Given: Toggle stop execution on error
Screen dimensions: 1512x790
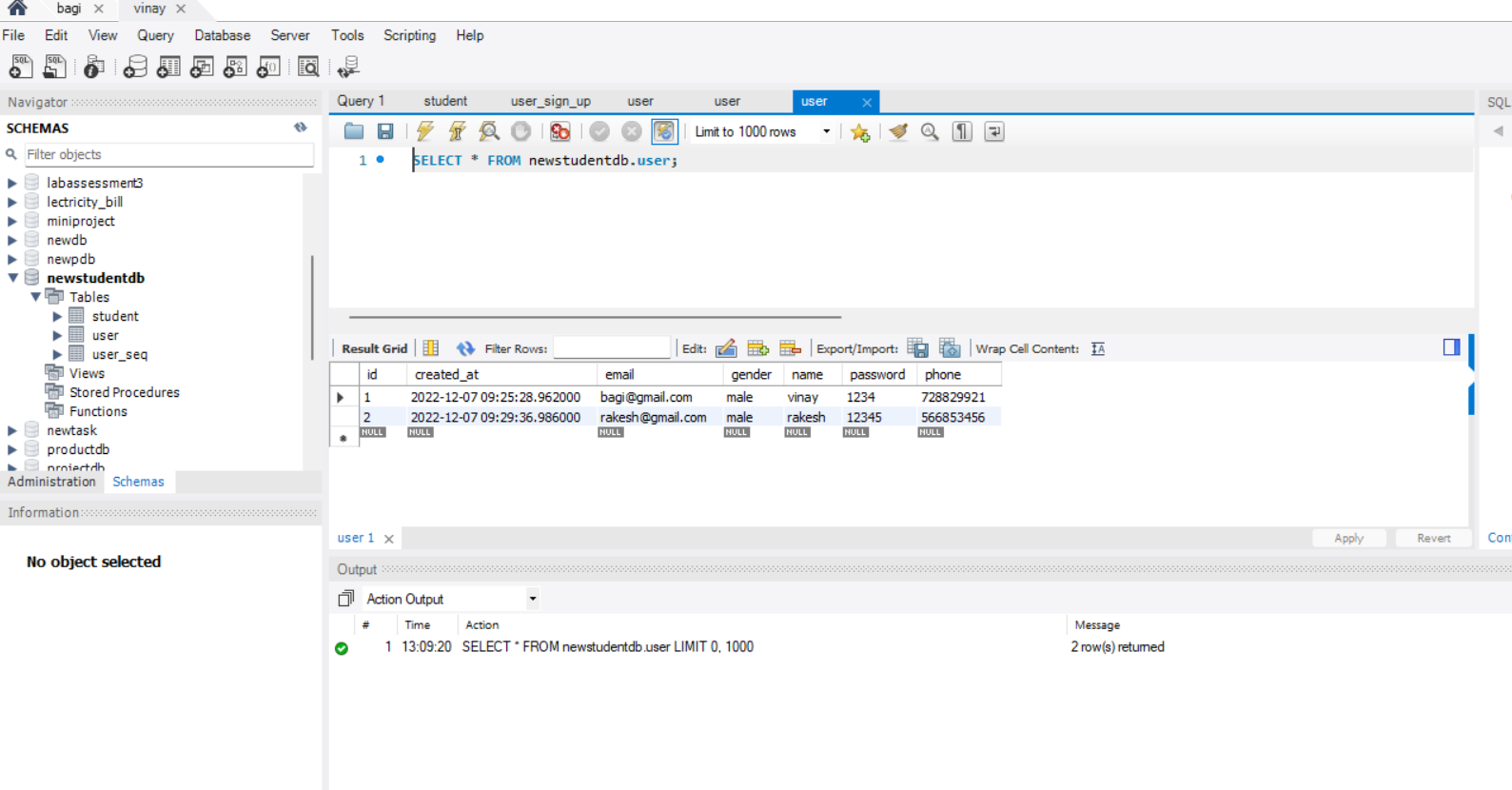Looking at the screenshot, I should coord(560,131).
